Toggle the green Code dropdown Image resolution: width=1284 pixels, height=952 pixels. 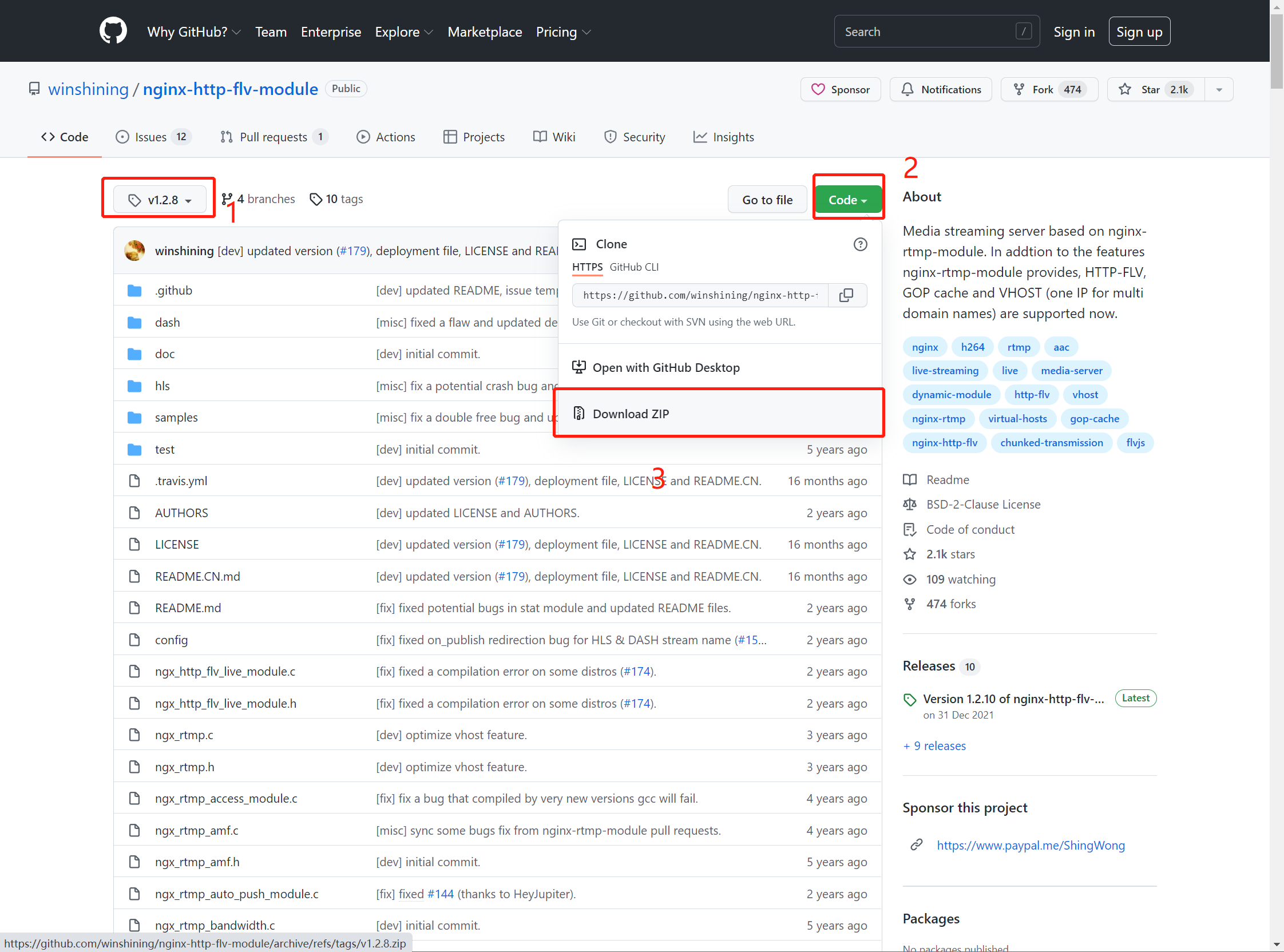pyautogui.click(x=847, y=200)
